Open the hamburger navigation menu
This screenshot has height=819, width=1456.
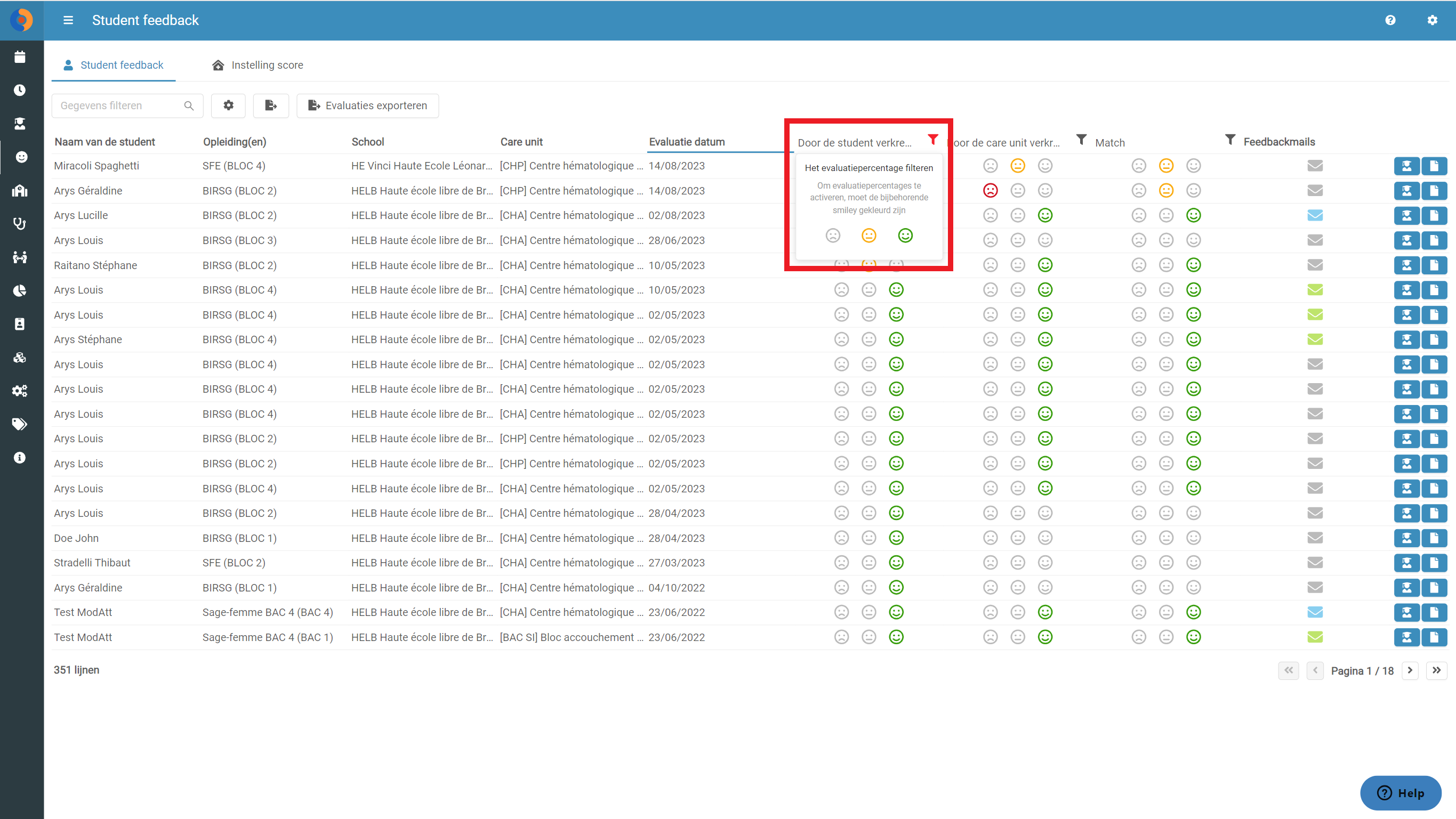pos(68,20)
